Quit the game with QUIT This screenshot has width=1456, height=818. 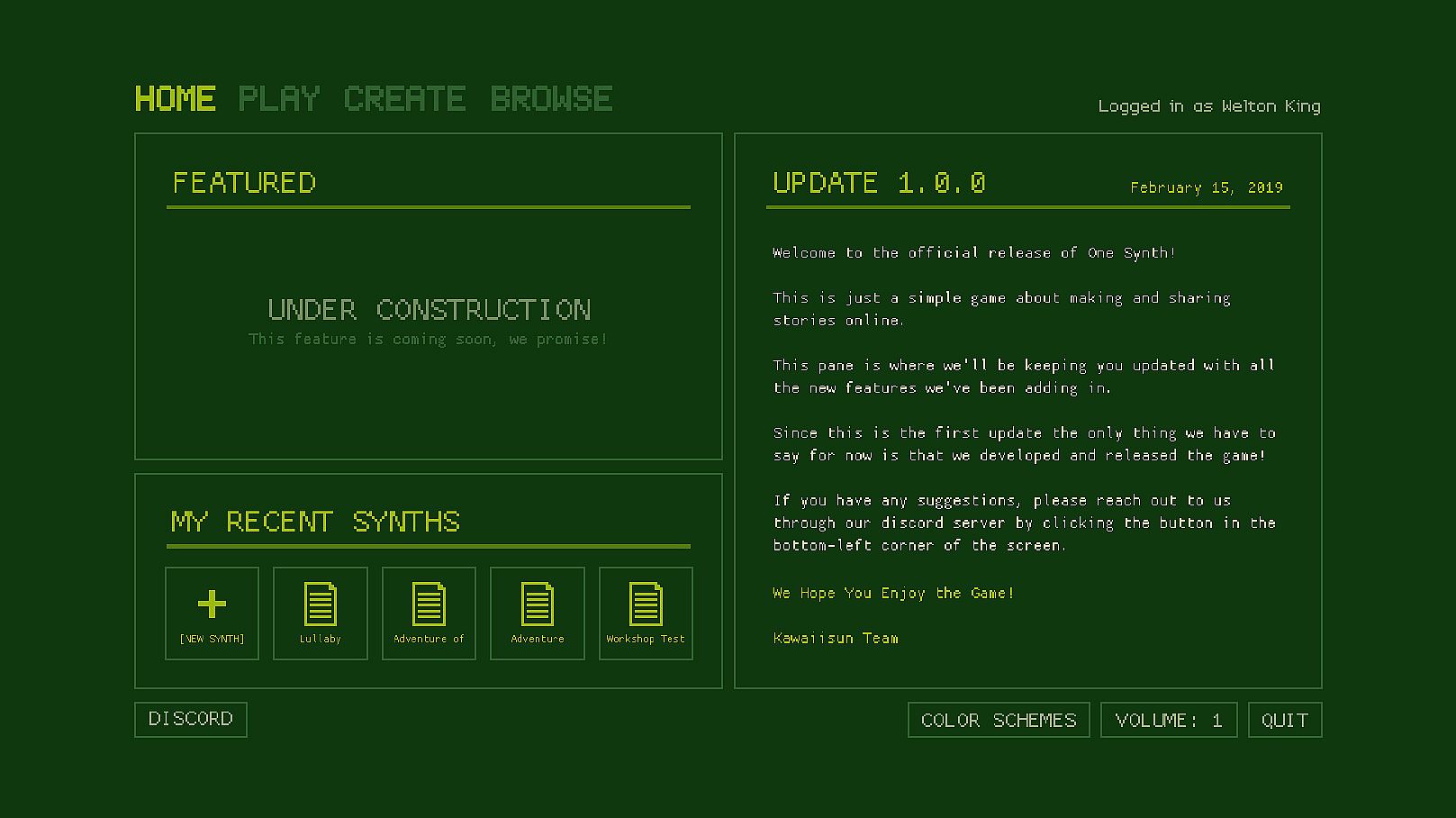pos(1285,720)
